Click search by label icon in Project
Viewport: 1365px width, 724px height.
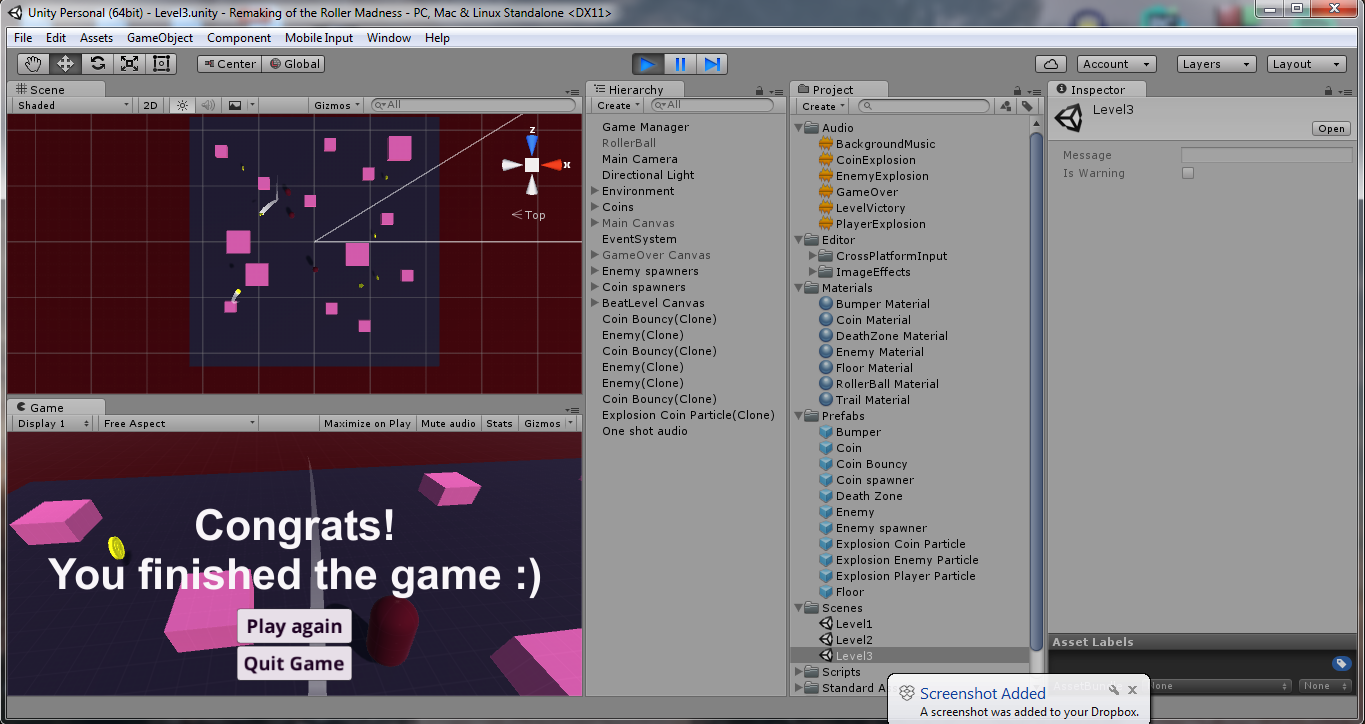coord(1027,106)
